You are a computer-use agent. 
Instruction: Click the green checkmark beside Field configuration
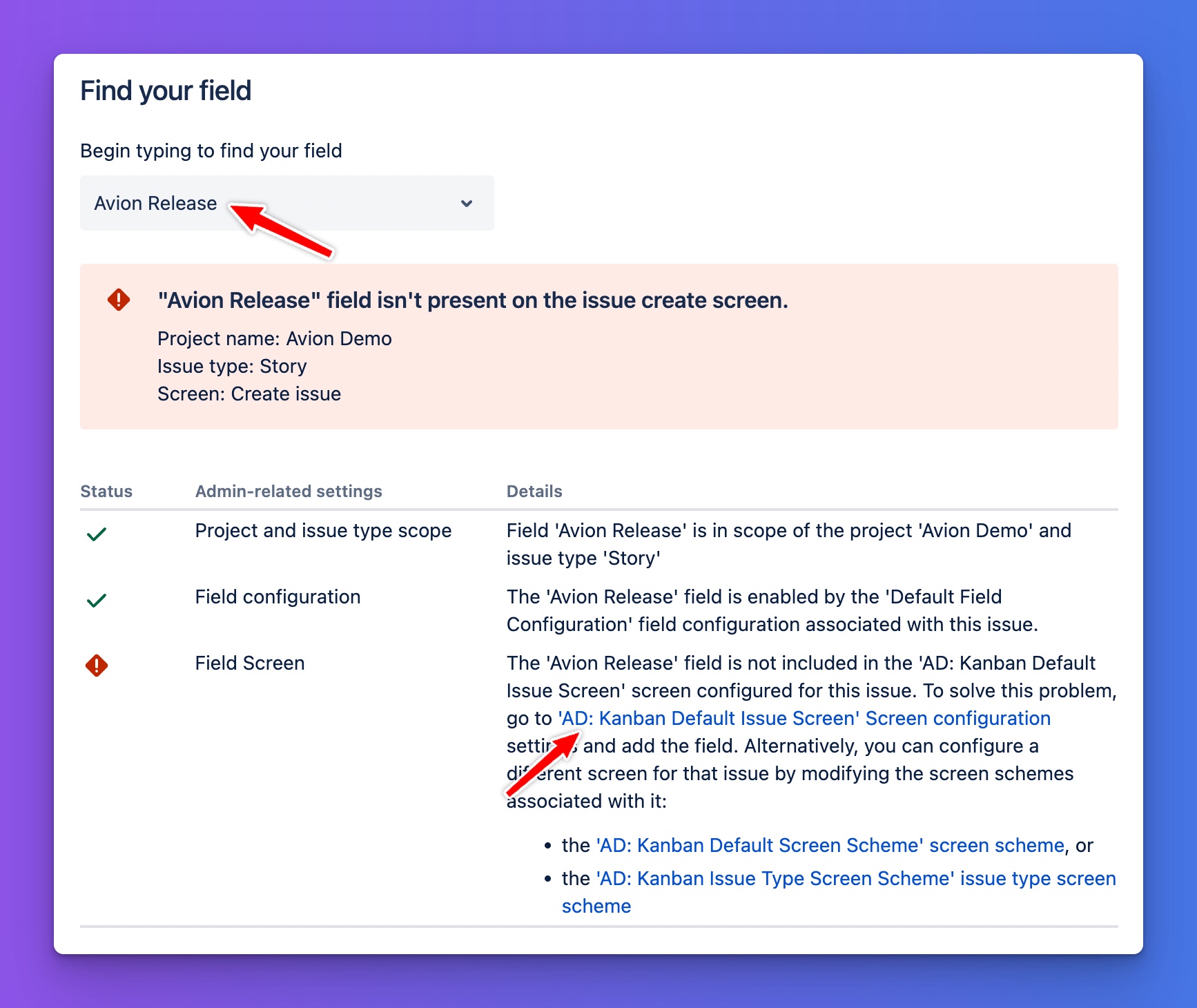[x=97, y=600]
